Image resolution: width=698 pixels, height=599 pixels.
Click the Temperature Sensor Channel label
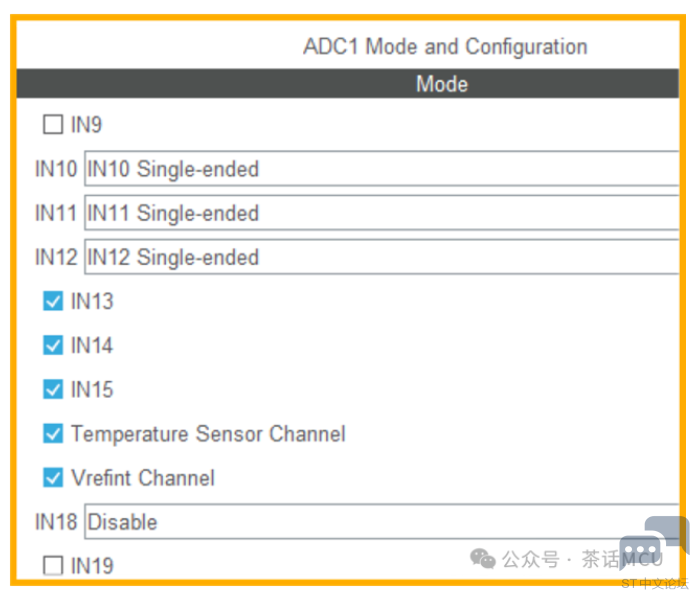(x=208, y=433)
